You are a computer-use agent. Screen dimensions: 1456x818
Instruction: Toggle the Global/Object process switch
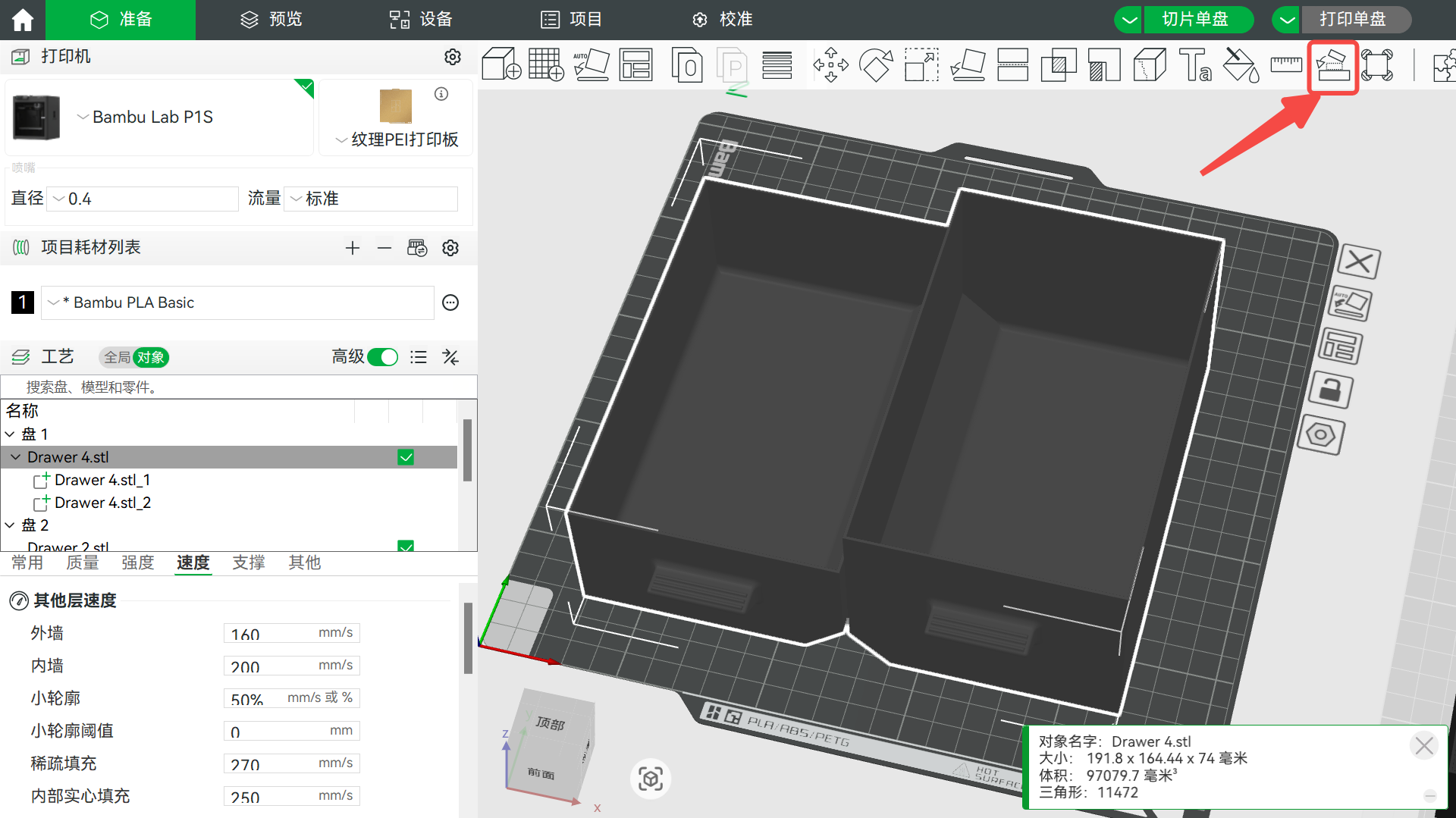pyautogui.click(x=133, y=357)
